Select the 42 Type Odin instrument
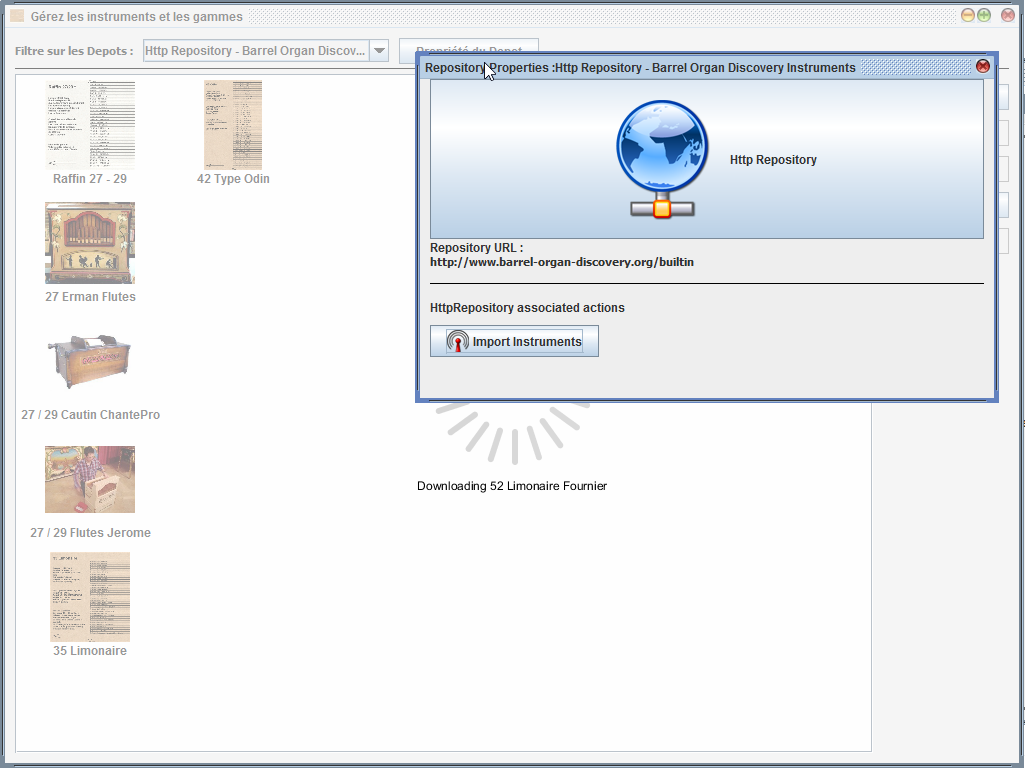Viewport: 1025px width, 770px height. click(233, 125)
